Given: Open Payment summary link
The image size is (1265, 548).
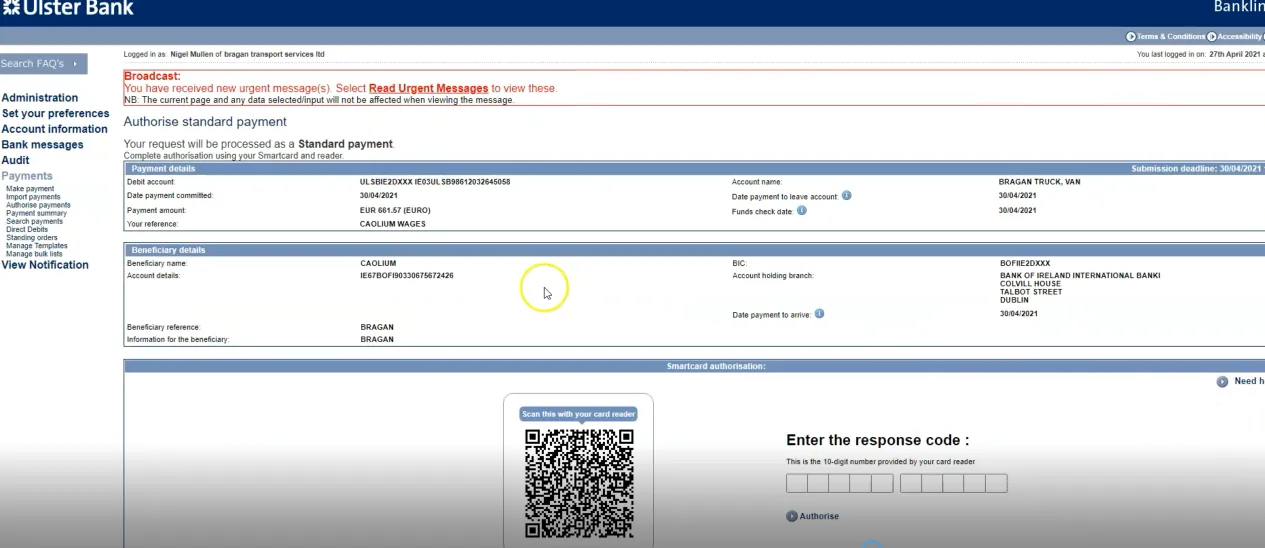Looking at the screenshot, I should pyautogui.click(x=36, y=213).
